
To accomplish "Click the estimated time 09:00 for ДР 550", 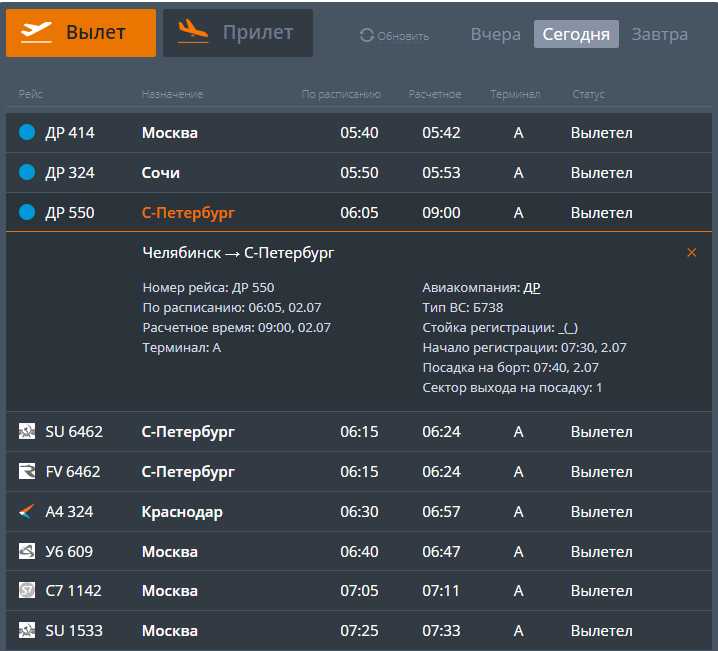I will [441, 213].
